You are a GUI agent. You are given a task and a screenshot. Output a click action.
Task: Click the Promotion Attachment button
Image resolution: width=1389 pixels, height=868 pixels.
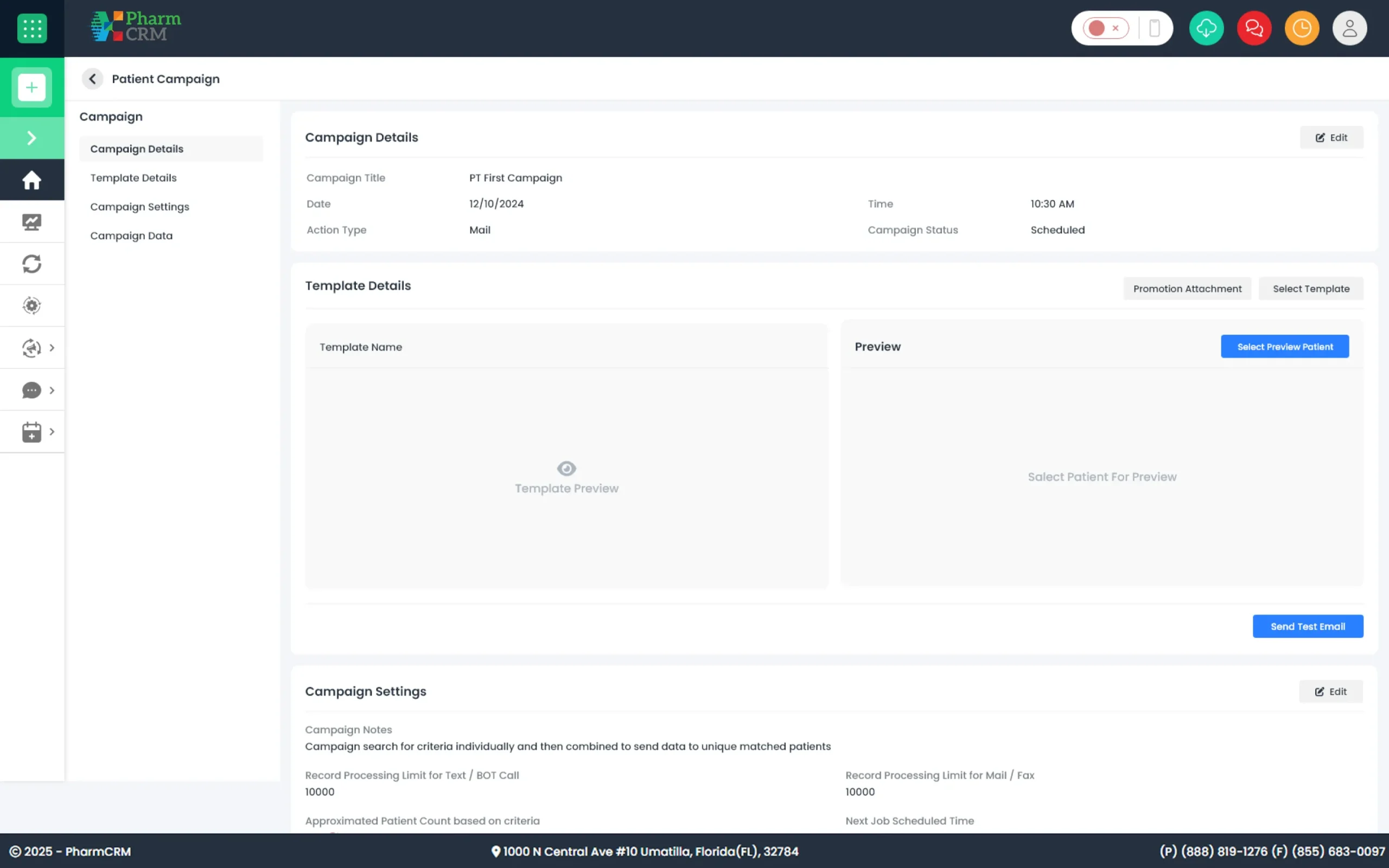1187,289
